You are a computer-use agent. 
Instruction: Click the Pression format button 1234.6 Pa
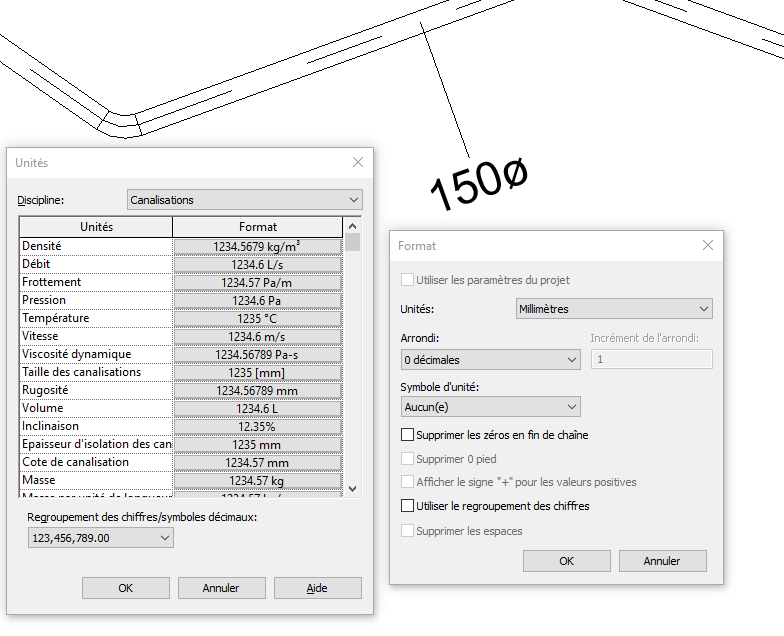pos(257,300)
